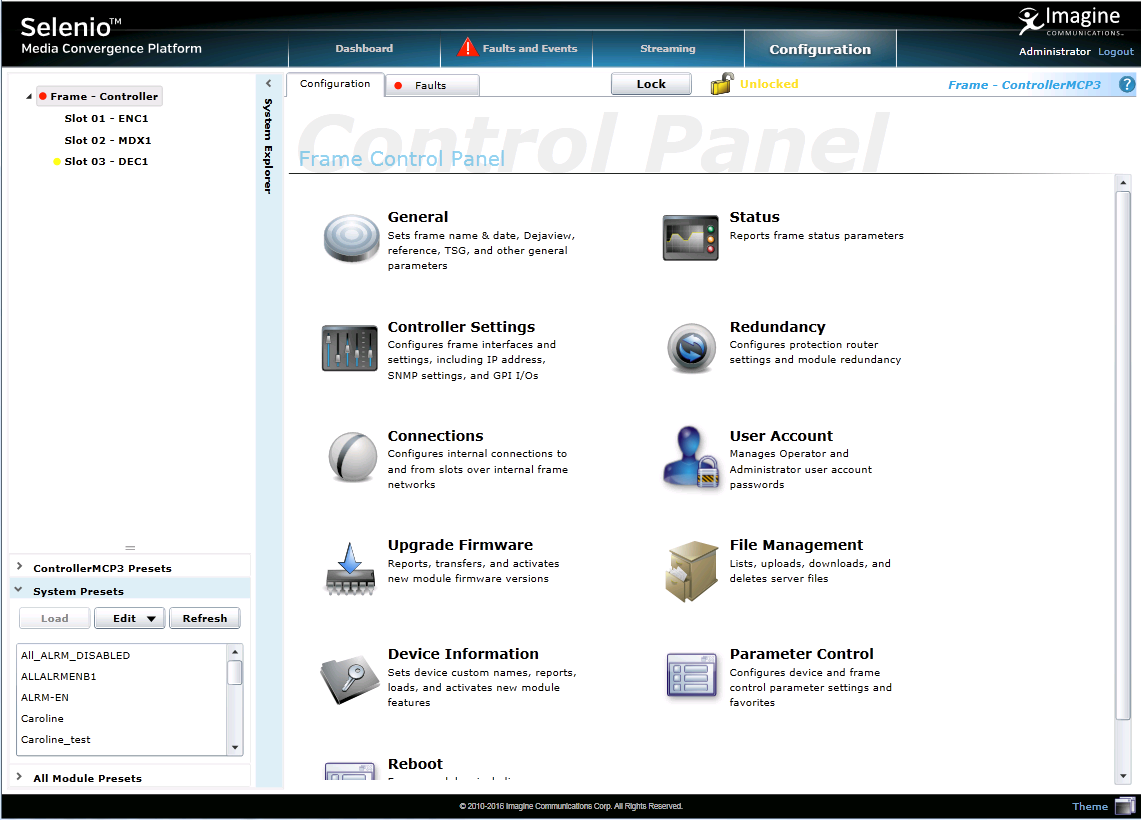Screen dimensions: 1141x820
Task: Select Slot 02 - MDX1 in tree
Action: 108,140
